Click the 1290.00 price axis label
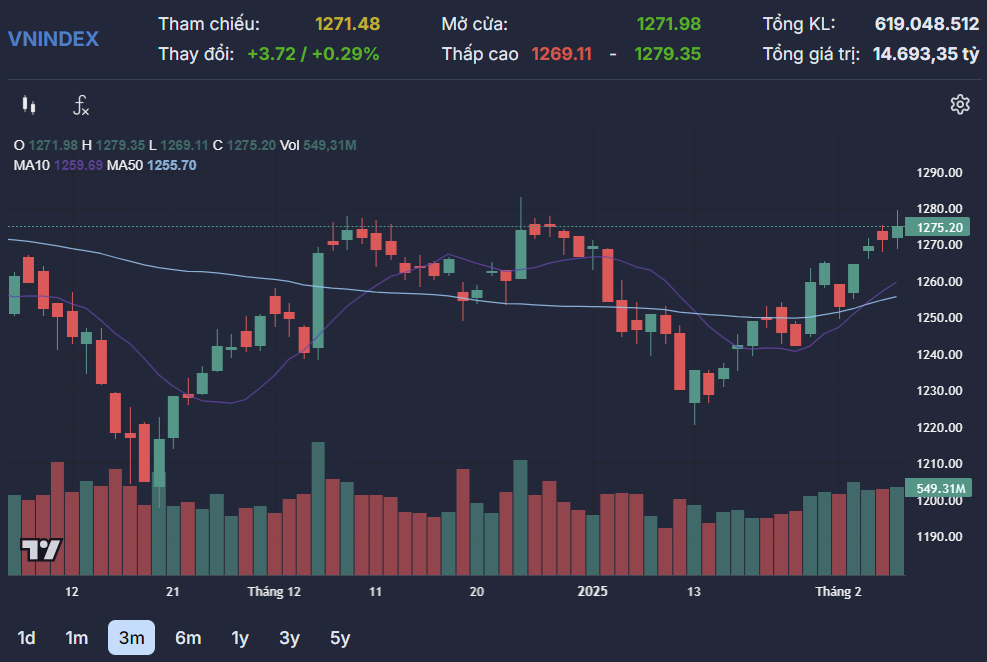 point(939,173)
